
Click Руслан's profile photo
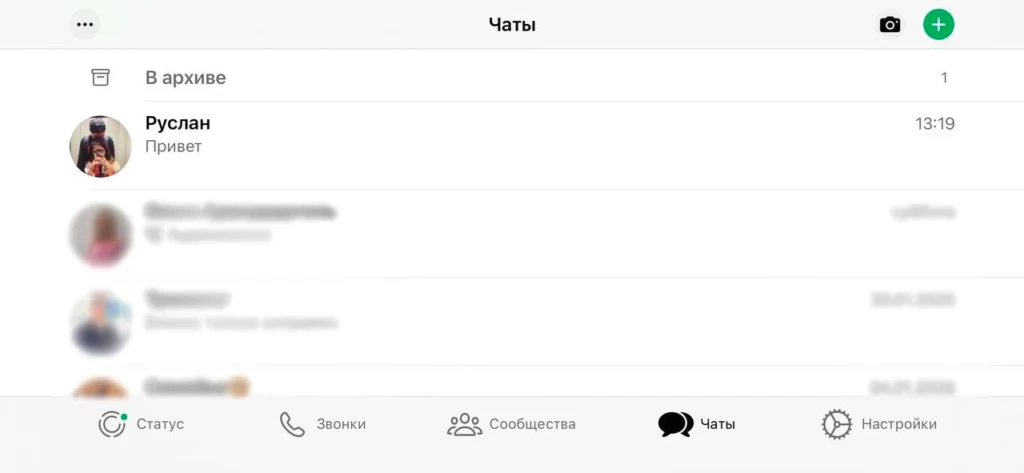(101, 146)
